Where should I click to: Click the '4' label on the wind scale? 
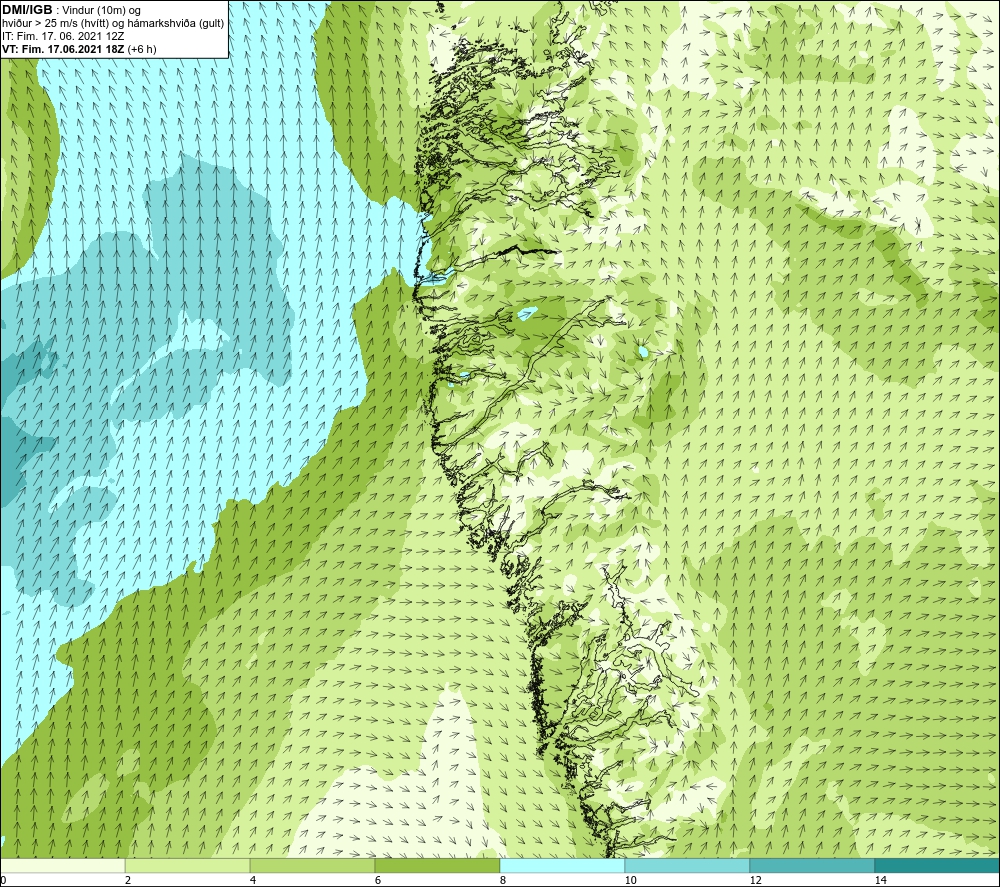click(x=253, y=881)
